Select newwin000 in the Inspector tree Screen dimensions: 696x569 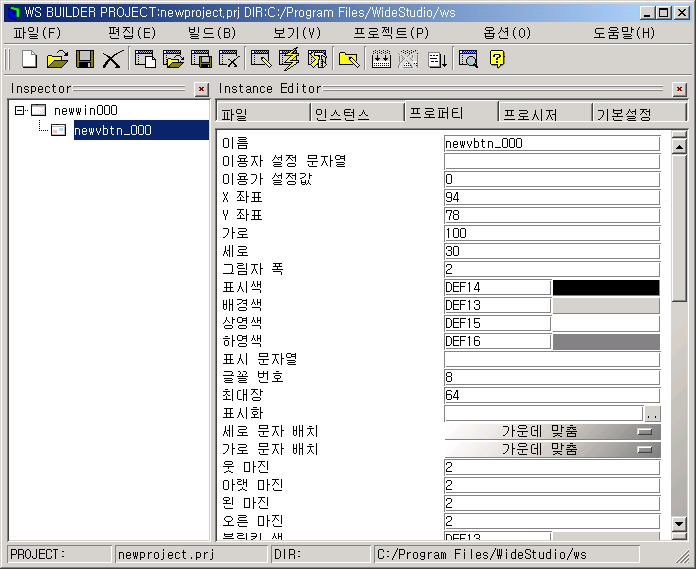tap(86, 110)
